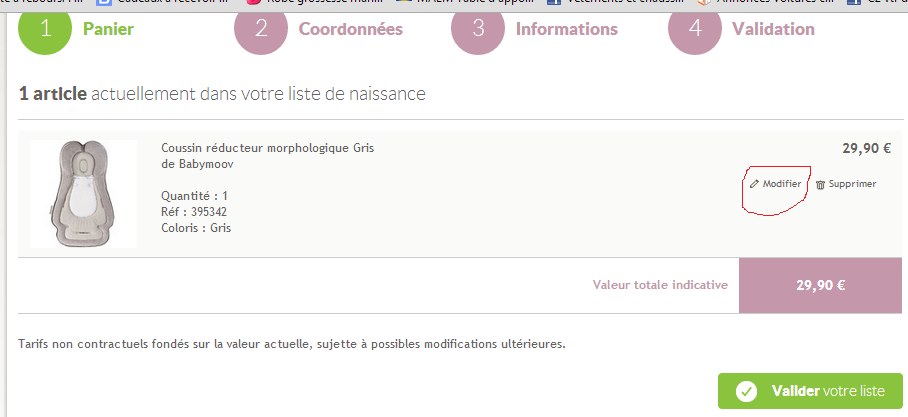Viewport: 908px width, 417px height.
Task: Go to the Coordonnées step
Action: (350, 29)
